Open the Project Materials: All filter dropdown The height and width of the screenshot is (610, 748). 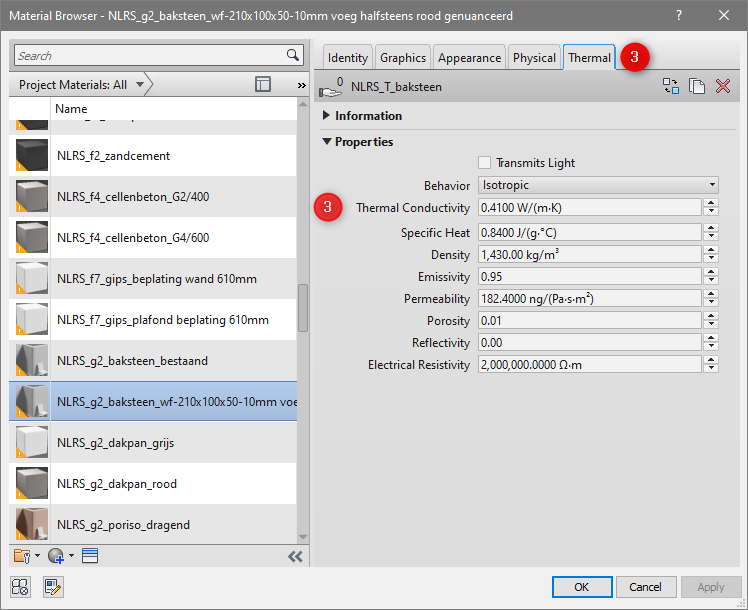pos(82,85)
